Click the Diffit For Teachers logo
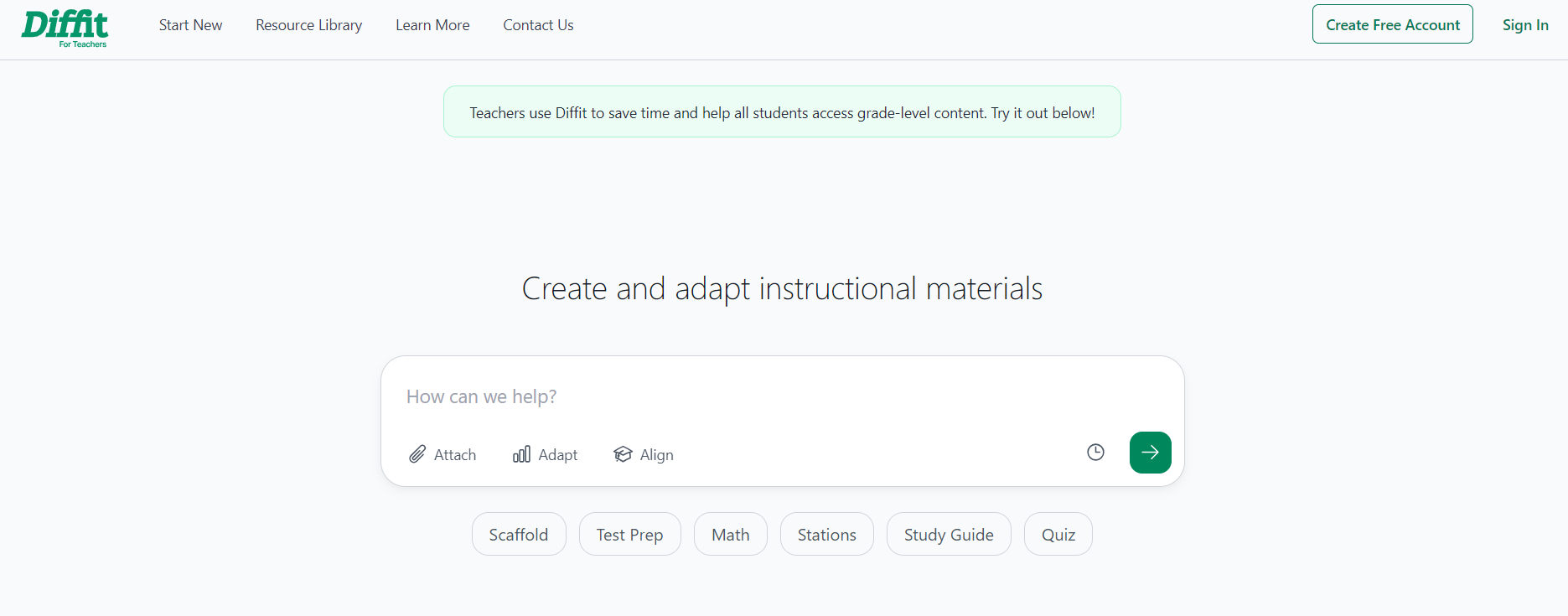This screenshot has height=616, width=1568. pyautogui.click(x=65, y=28)
